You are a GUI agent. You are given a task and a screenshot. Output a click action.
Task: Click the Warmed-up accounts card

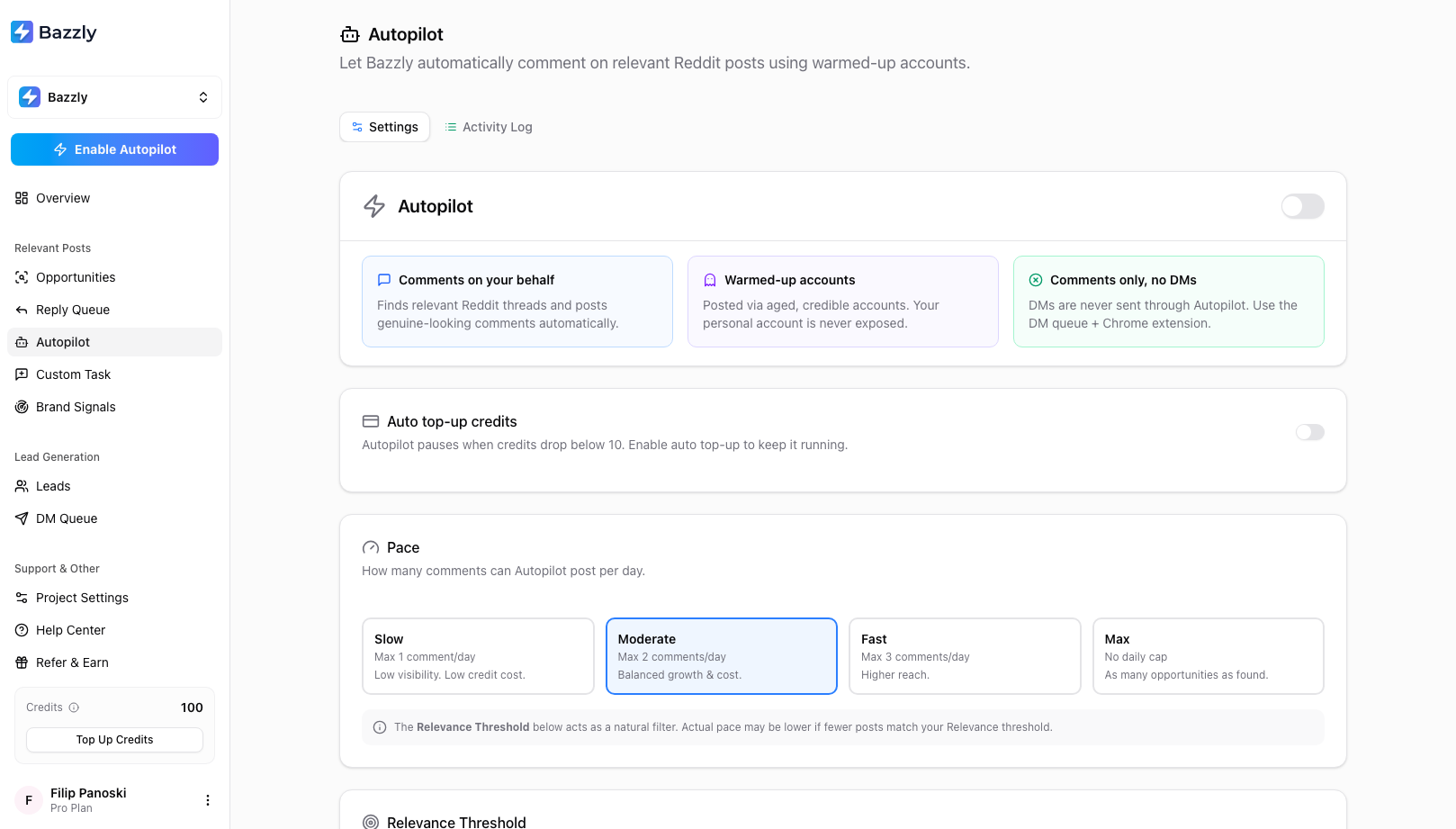tap(843, 302)
